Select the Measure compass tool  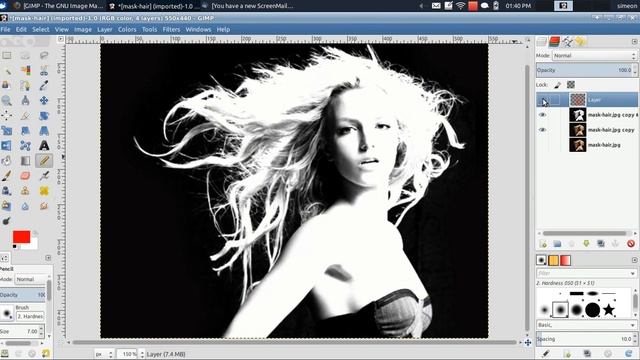coord(25,100)
